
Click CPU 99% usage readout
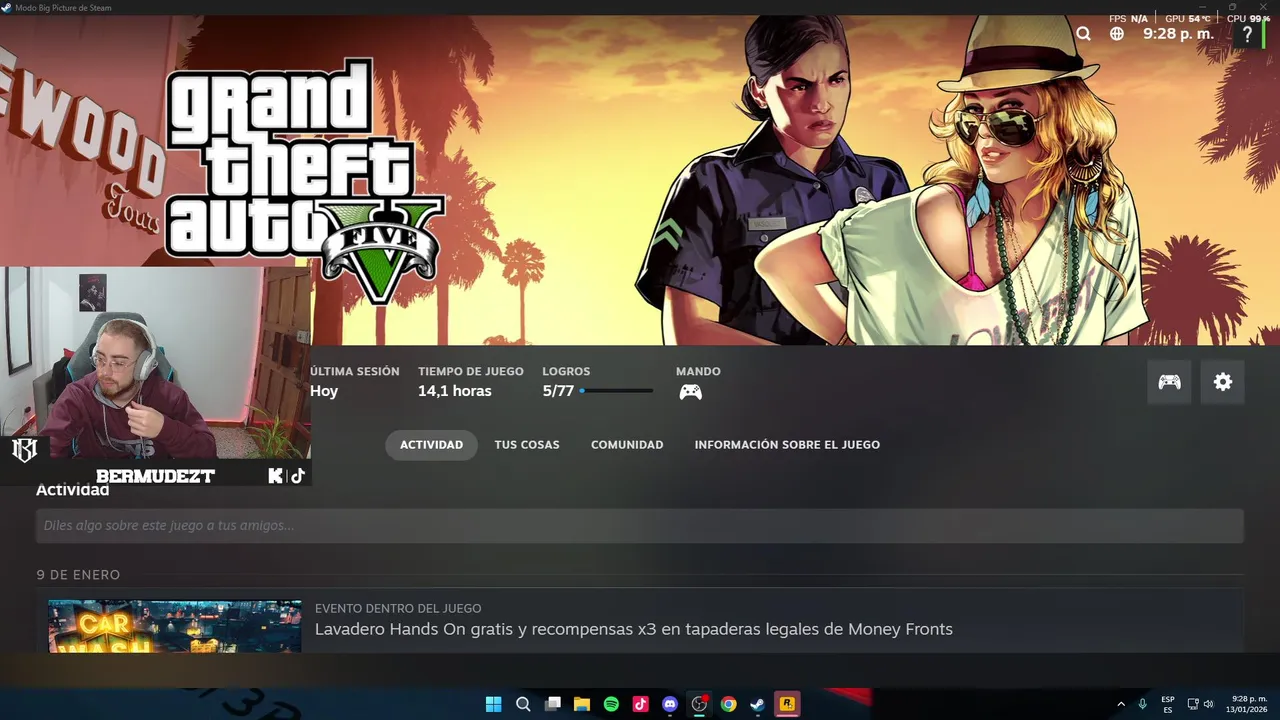[x=1248, y=19]
